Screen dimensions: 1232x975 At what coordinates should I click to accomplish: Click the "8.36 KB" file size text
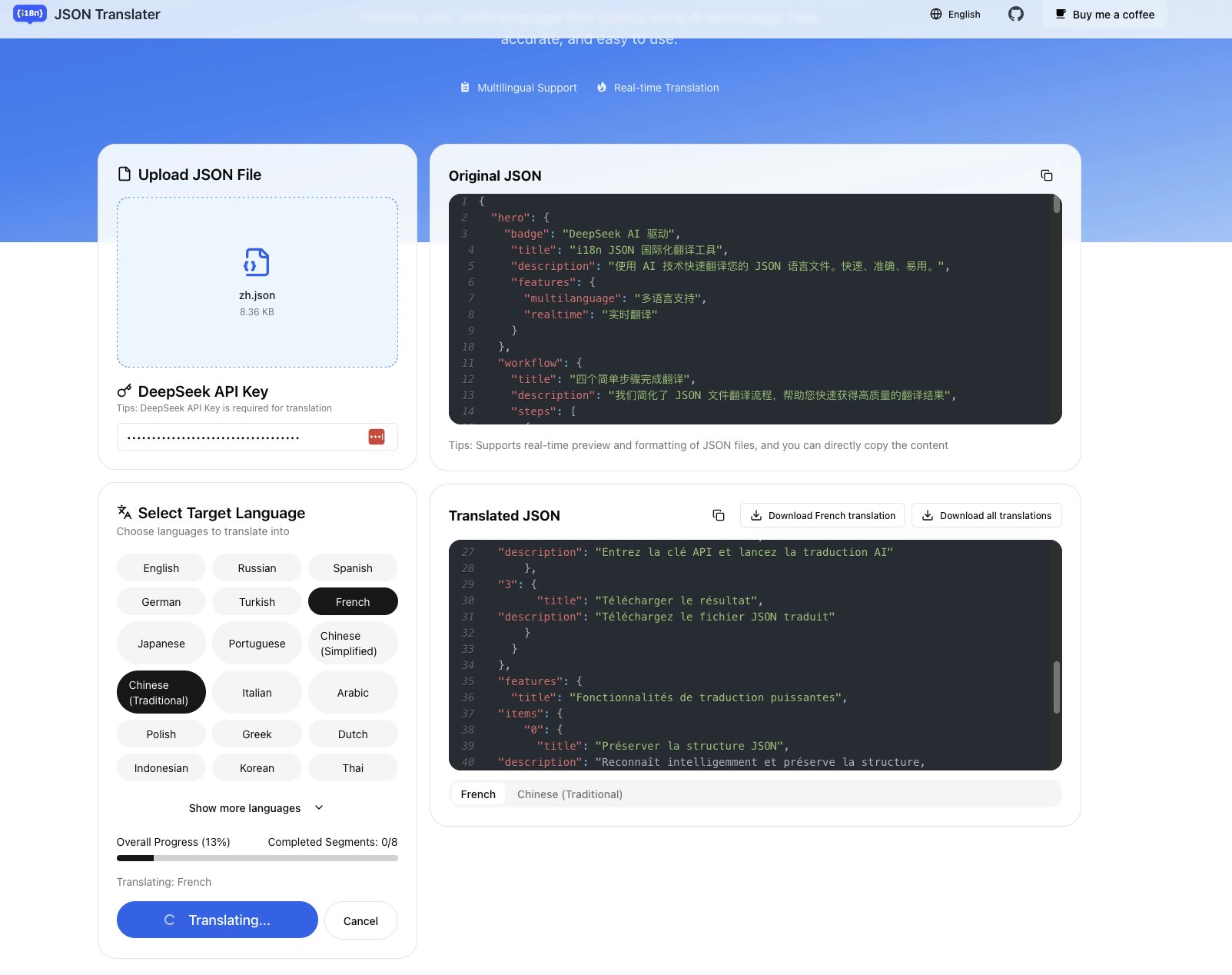257,312
